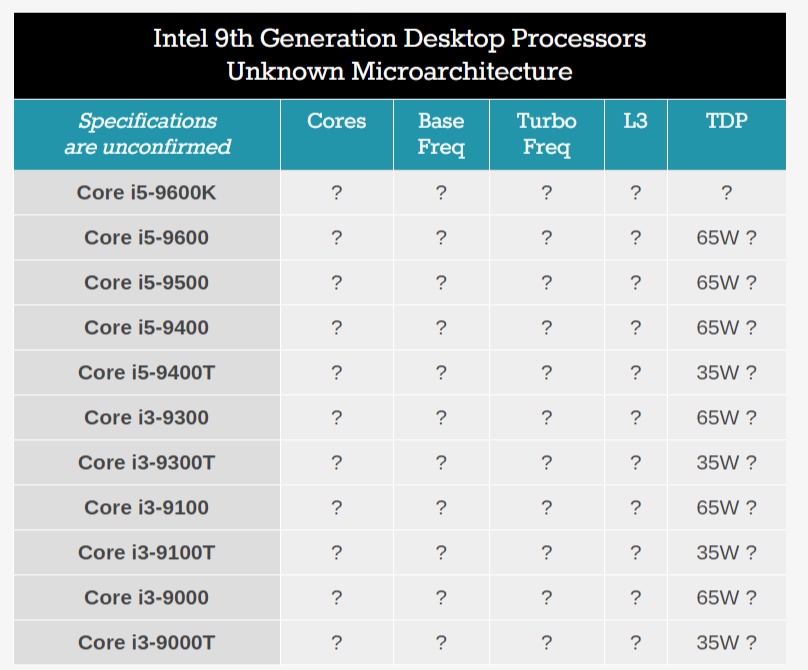
Task: Select the Base Freq "?" for Core i5-9500
Action: 441,282
